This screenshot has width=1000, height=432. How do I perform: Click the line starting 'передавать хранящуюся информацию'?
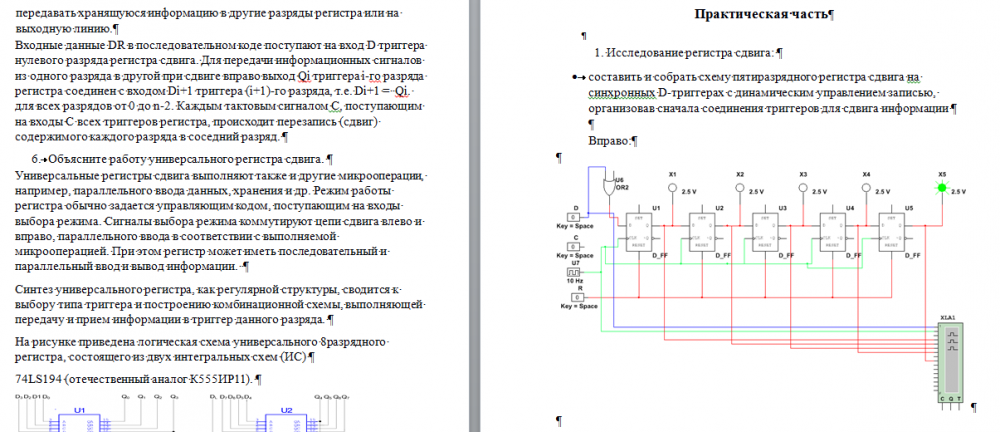point(210,12)
